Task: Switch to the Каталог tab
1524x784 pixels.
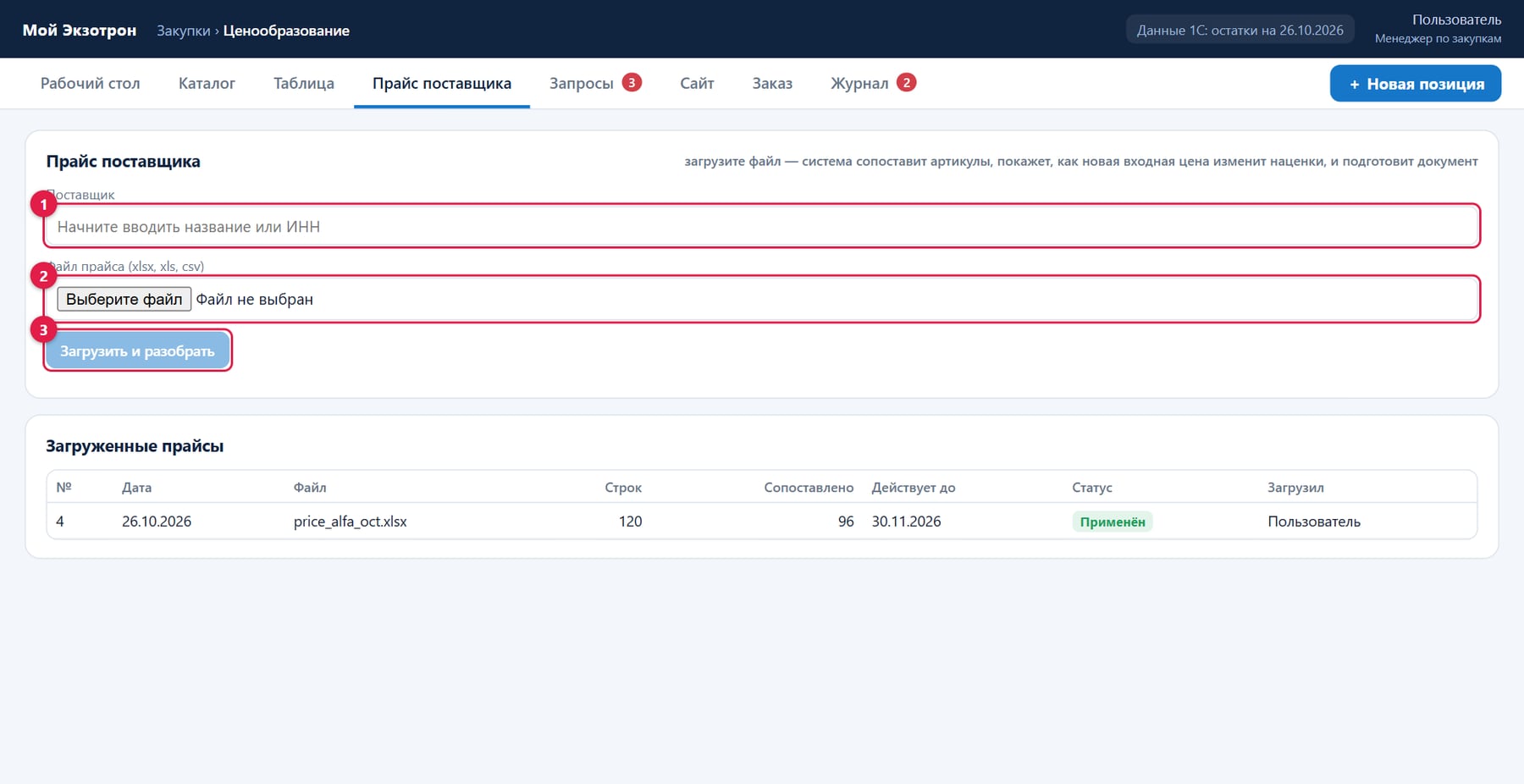Action: (207, 83)
